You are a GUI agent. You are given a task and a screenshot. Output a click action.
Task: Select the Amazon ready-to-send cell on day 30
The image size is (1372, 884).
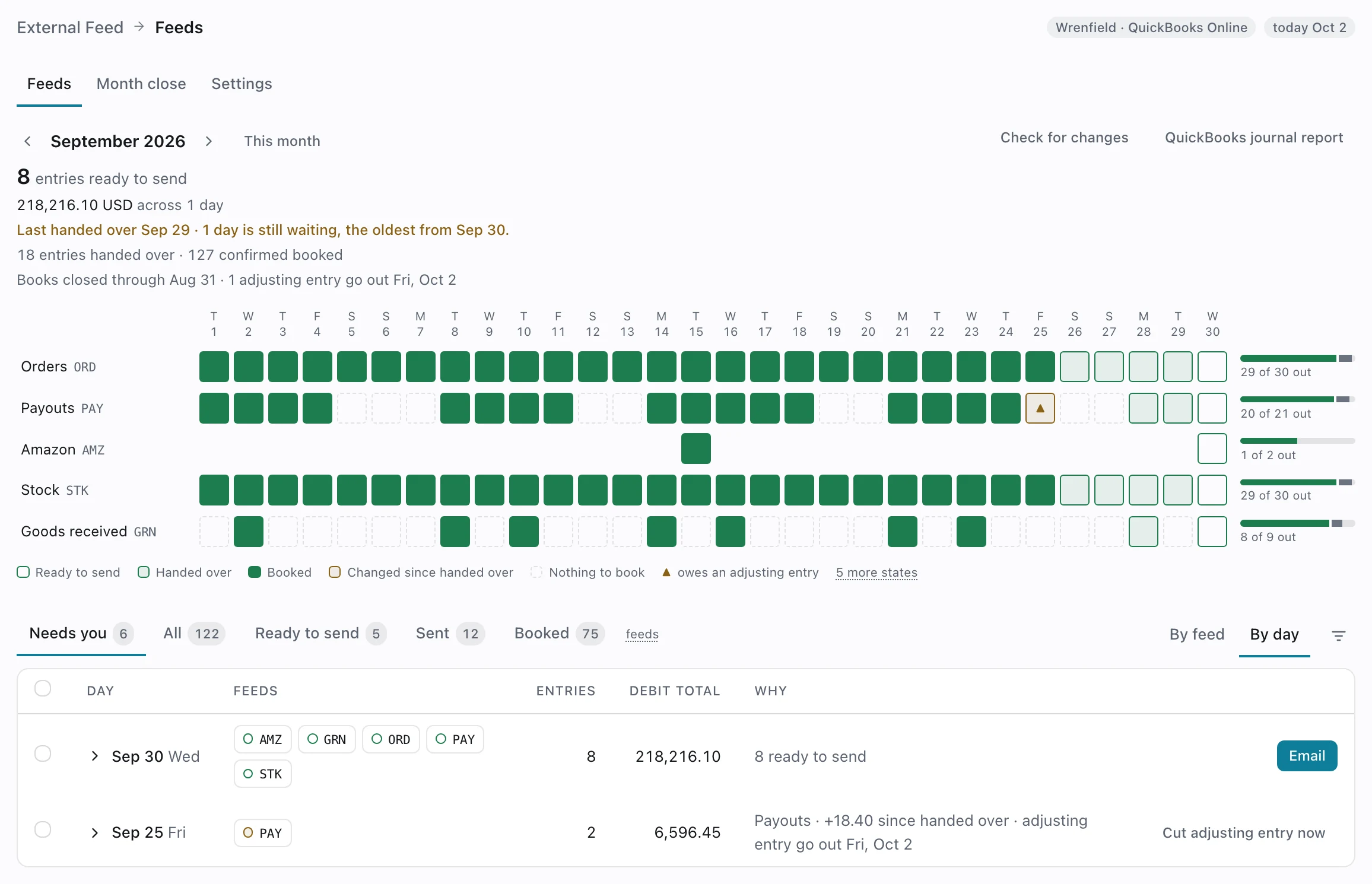point(1212,449)
